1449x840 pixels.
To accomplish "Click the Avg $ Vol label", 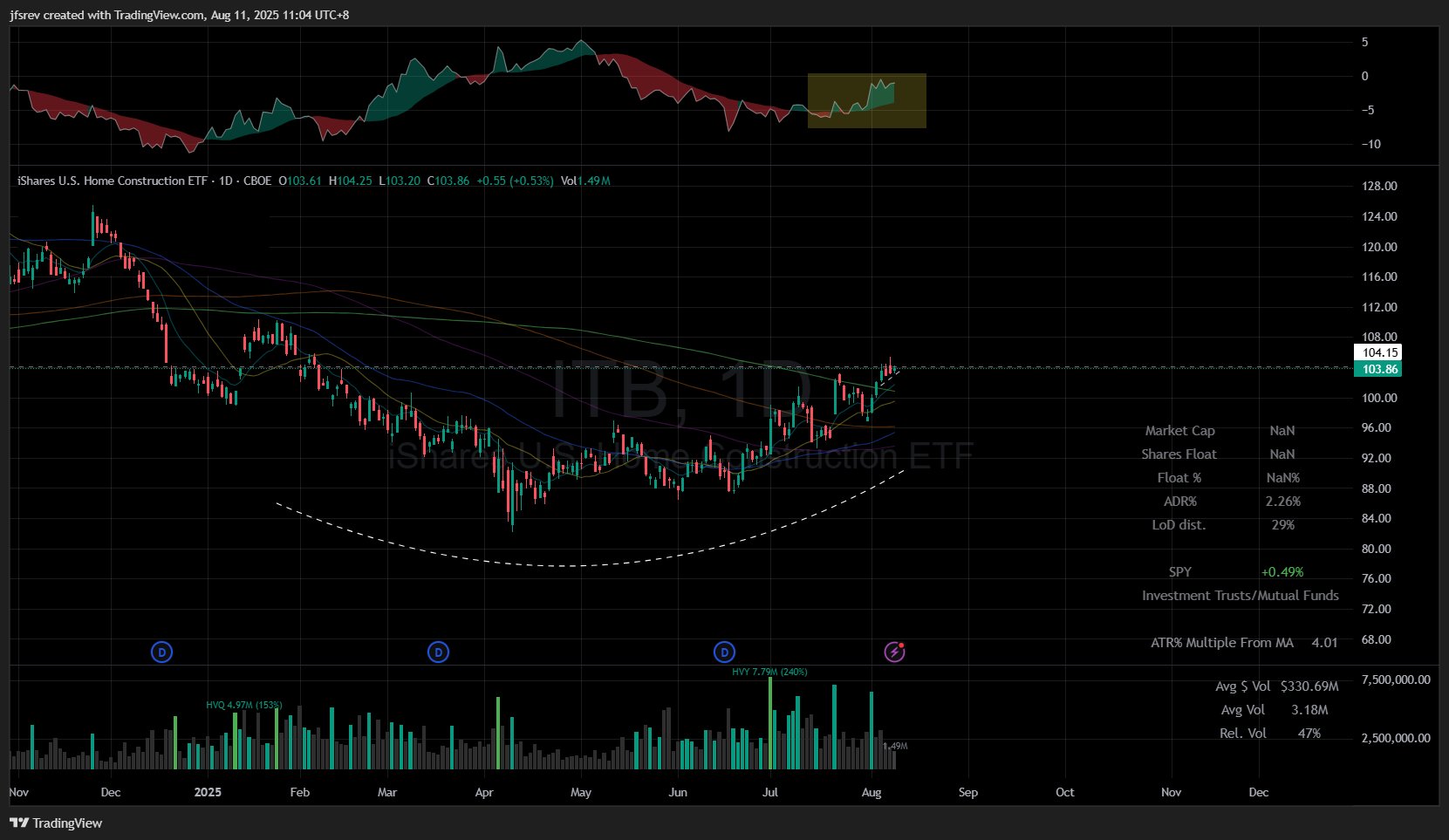I will click(x=1243, y=686).
